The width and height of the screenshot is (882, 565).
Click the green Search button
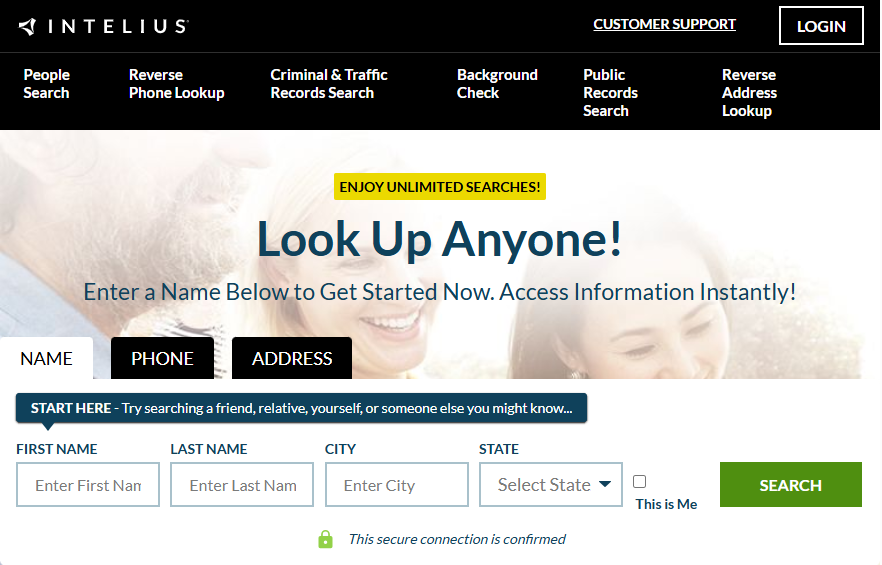(x=791, y=485)
